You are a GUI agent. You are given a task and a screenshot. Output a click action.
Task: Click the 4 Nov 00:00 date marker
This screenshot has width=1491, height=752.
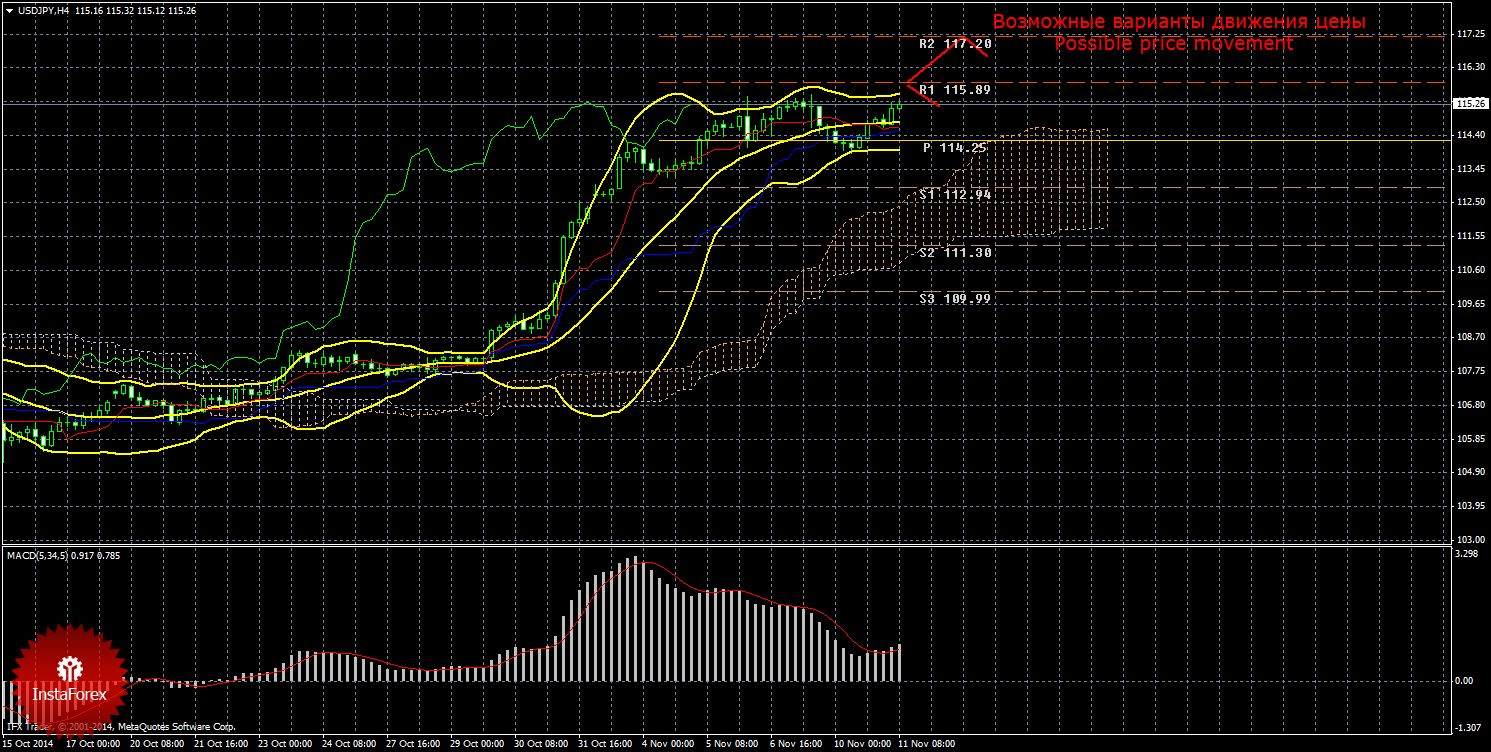(668, 744)
